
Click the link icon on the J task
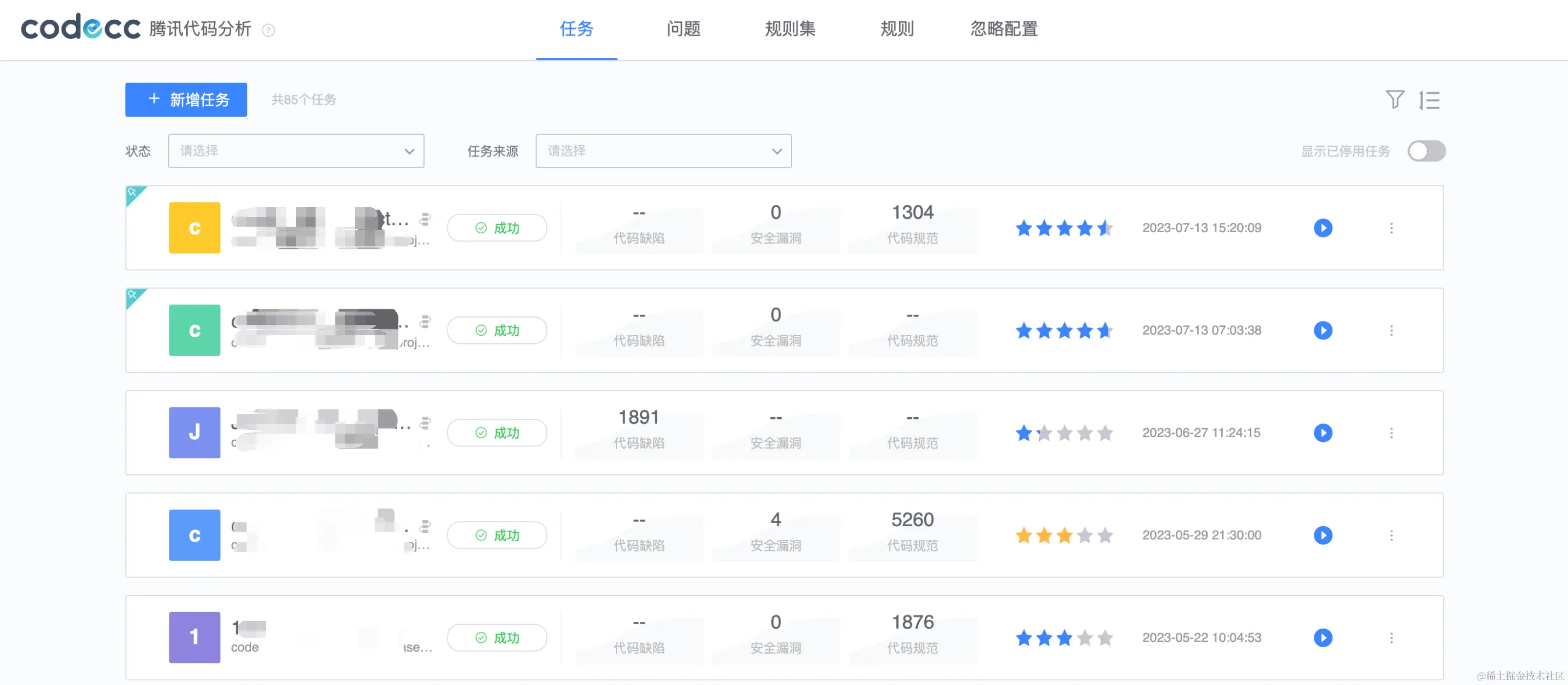tap(425, 422)
